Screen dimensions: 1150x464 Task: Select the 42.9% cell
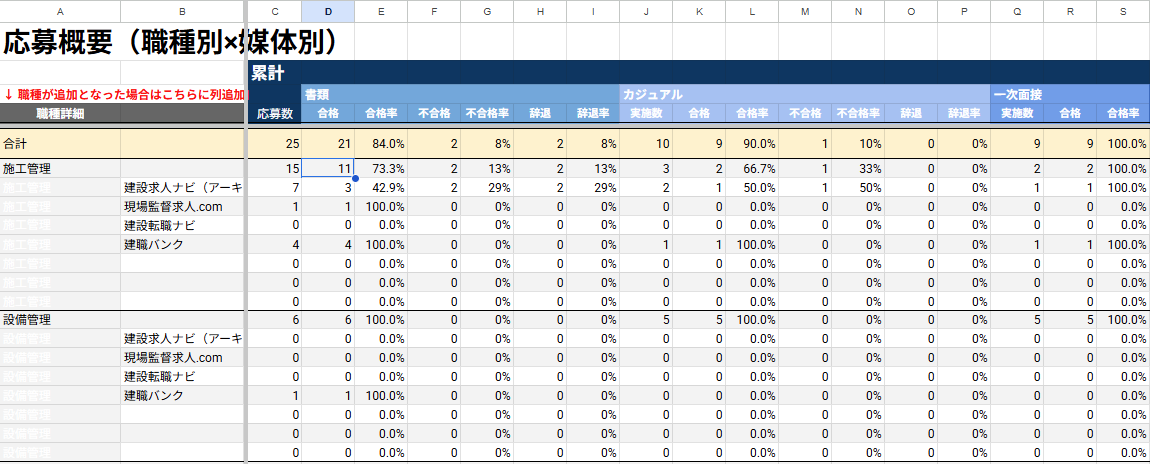pyautogui.click(x=381, y=188)
